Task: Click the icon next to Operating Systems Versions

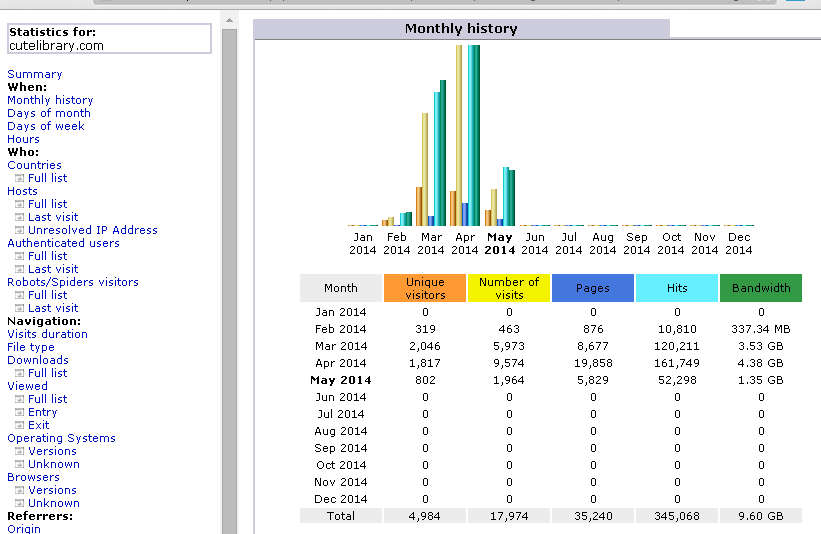Action: (x=19, y=451)
